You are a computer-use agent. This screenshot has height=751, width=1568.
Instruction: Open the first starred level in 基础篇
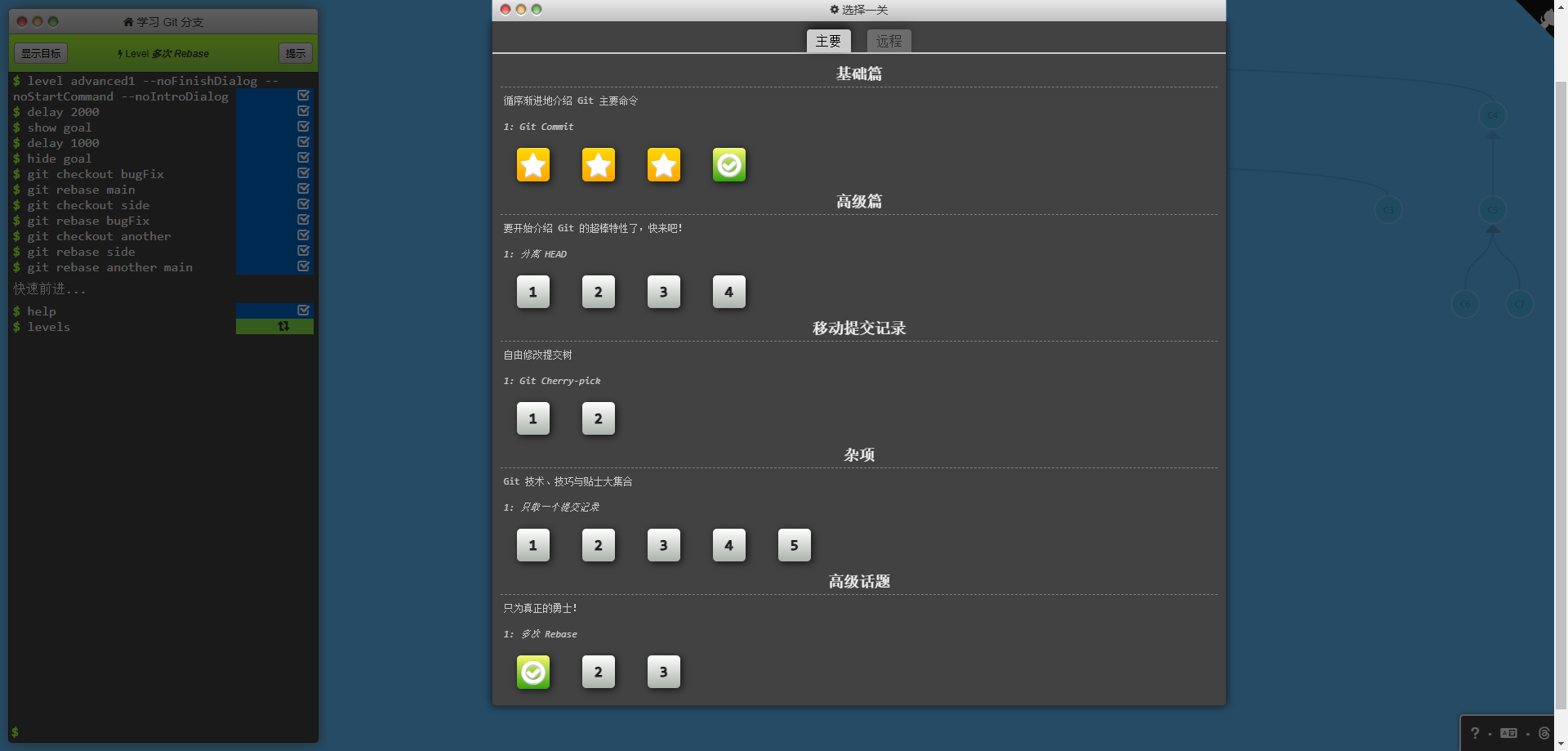pyautogui.click(x=533, y=165)
